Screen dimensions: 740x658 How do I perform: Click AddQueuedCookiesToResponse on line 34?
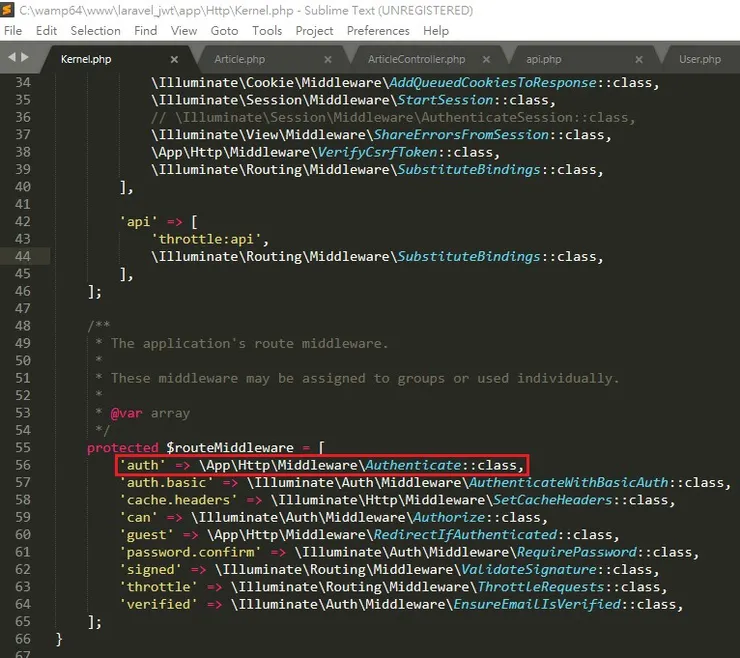click(493, 83)
